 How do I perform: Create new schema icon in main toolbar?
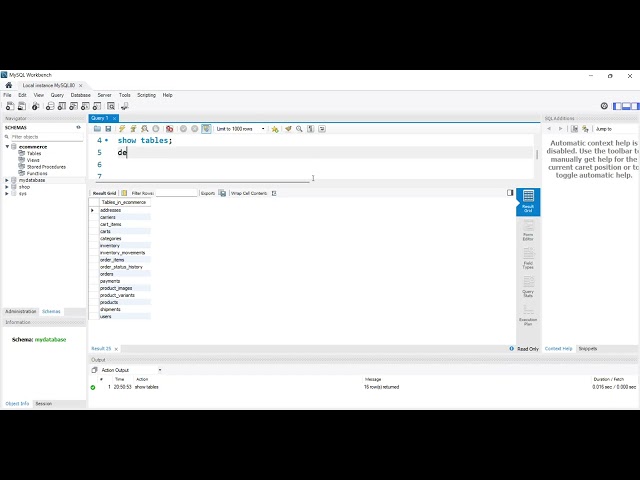50,106
